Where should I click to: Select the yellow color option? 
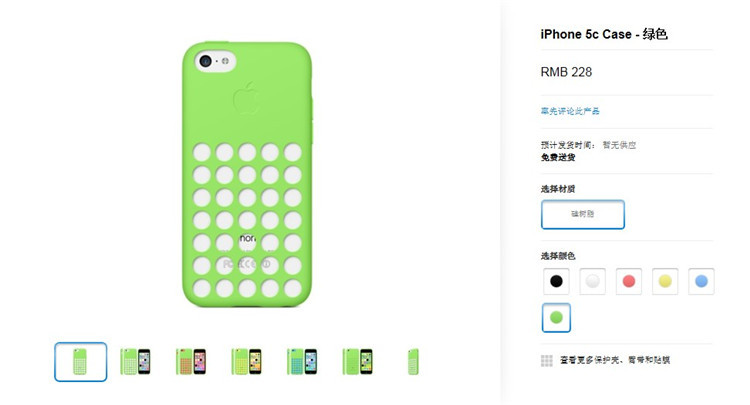(665, 281)
